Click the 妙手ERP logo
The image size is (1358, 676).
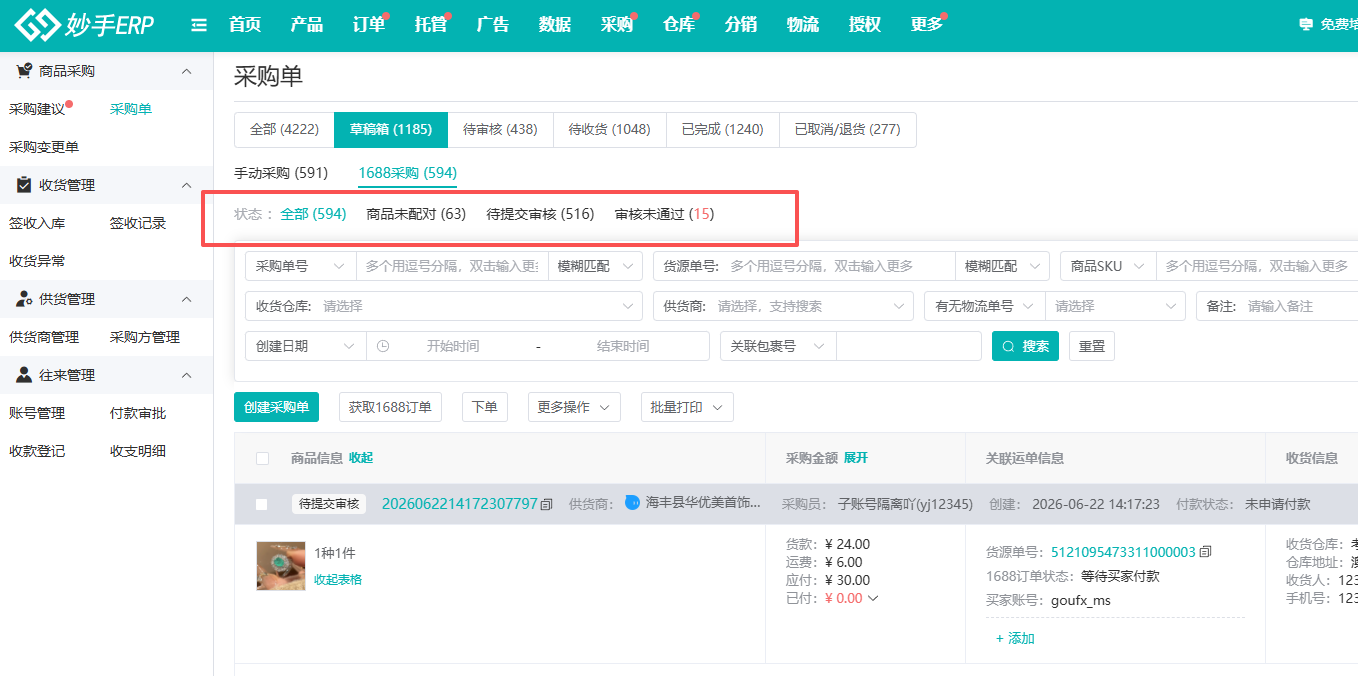[x=85, y=25]
